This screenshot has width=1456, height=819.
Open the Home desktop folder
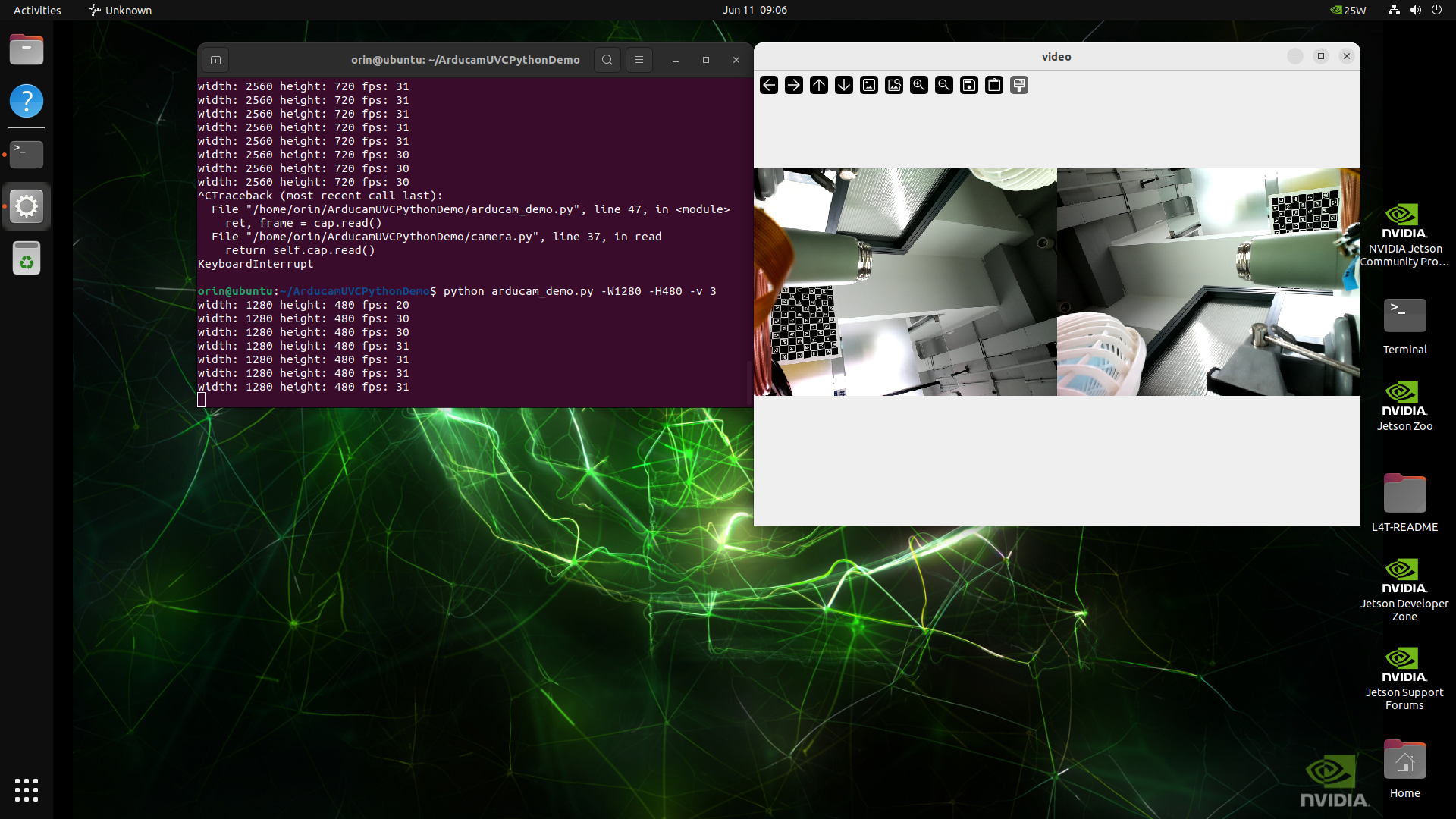1404,769
